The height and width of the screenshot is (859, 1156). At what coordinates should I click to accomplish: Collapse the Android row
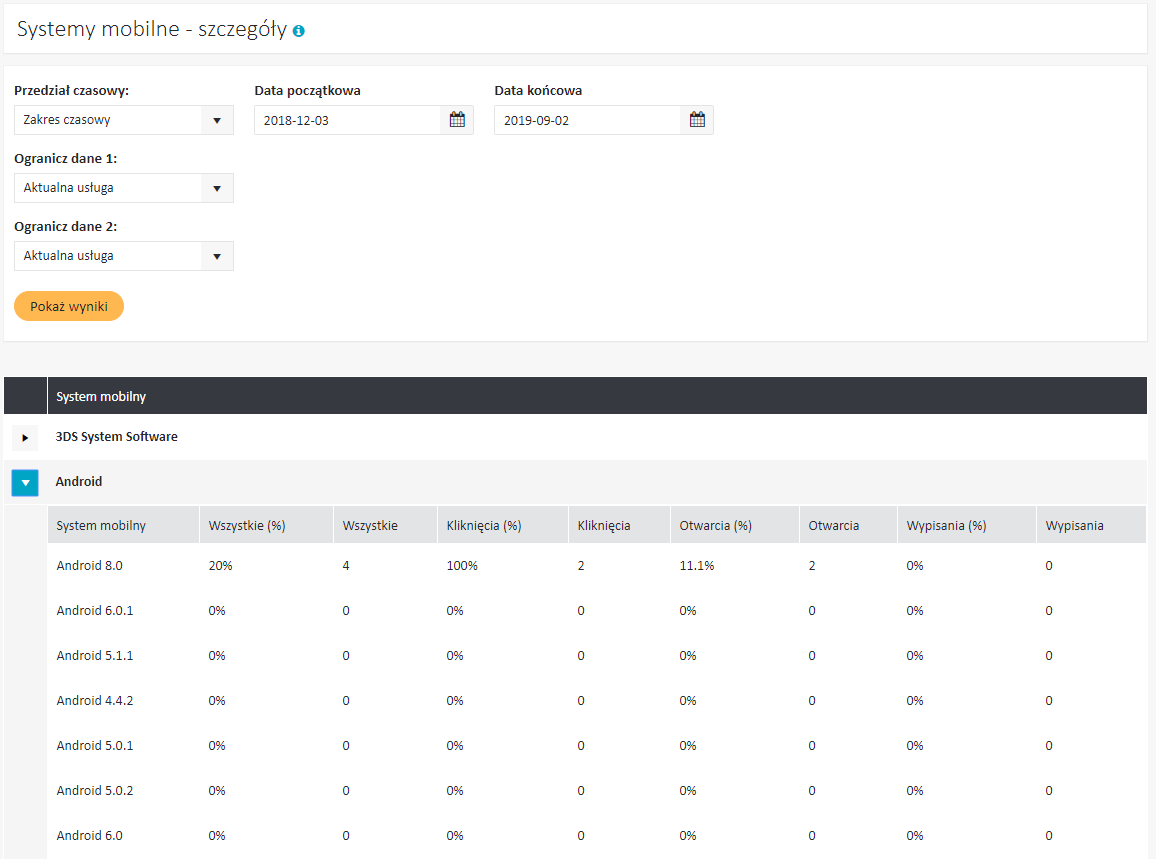(25, 483)
